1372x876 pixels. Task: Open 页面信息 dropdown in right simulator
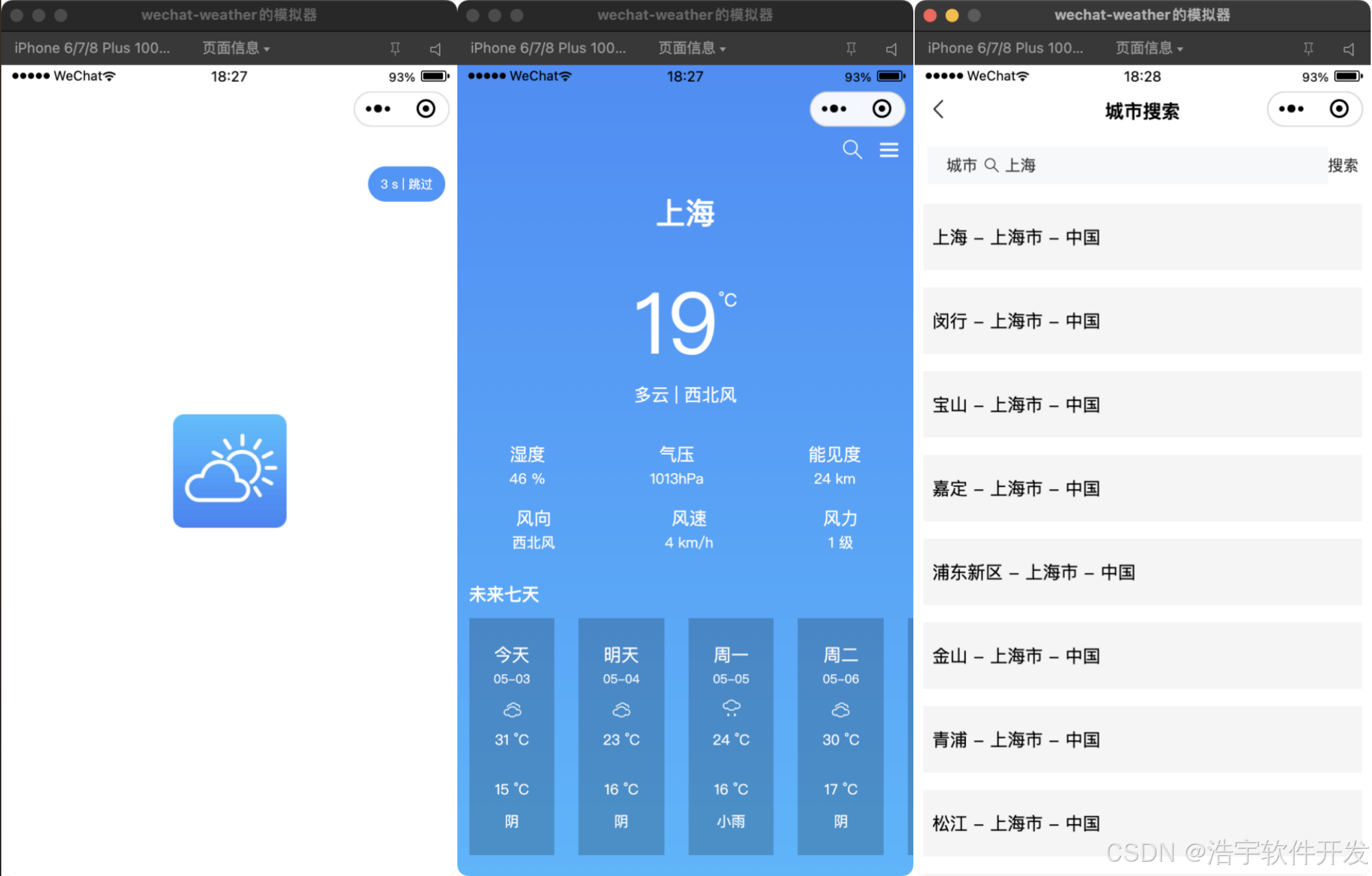coord(1149,49)
